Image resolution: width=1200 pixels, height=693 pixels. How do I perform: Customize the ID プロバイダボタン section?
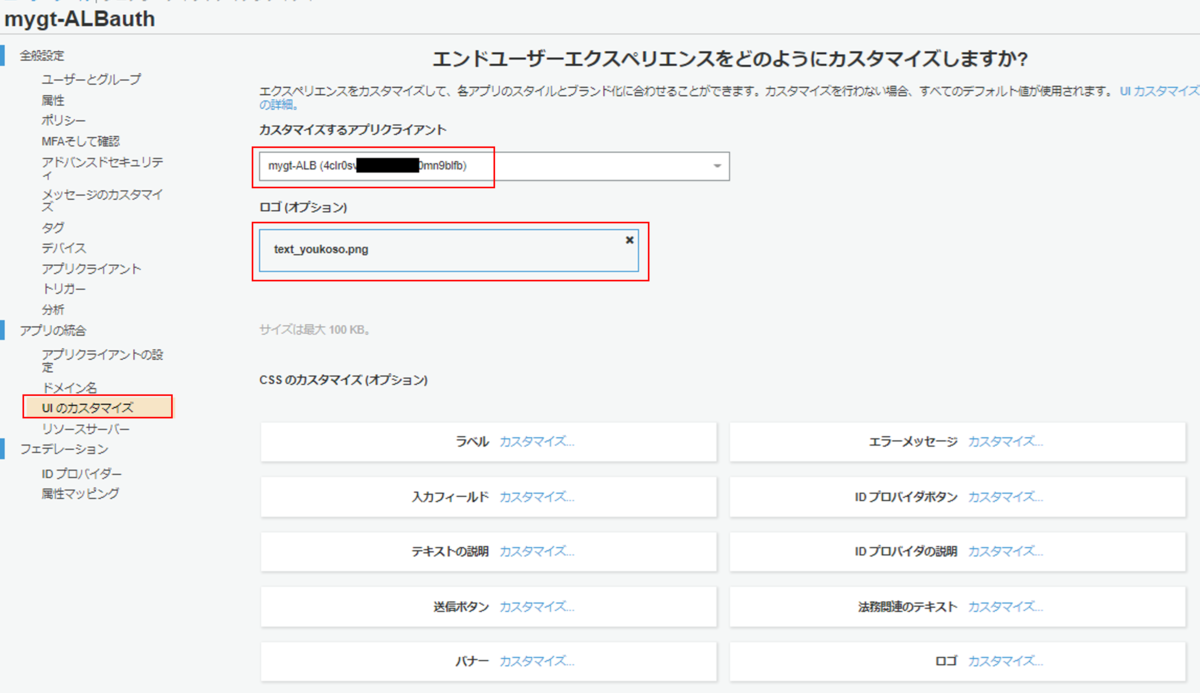pos(1004,496)
